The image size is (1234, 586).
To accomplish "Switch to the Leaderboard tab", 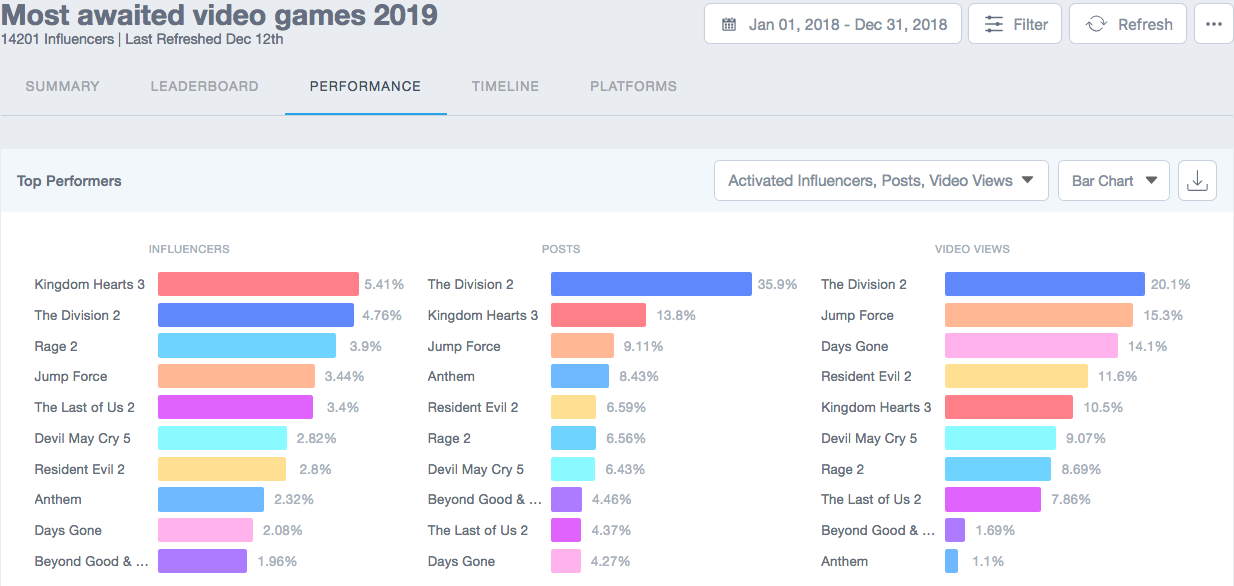I will click(x=204, y=86).
